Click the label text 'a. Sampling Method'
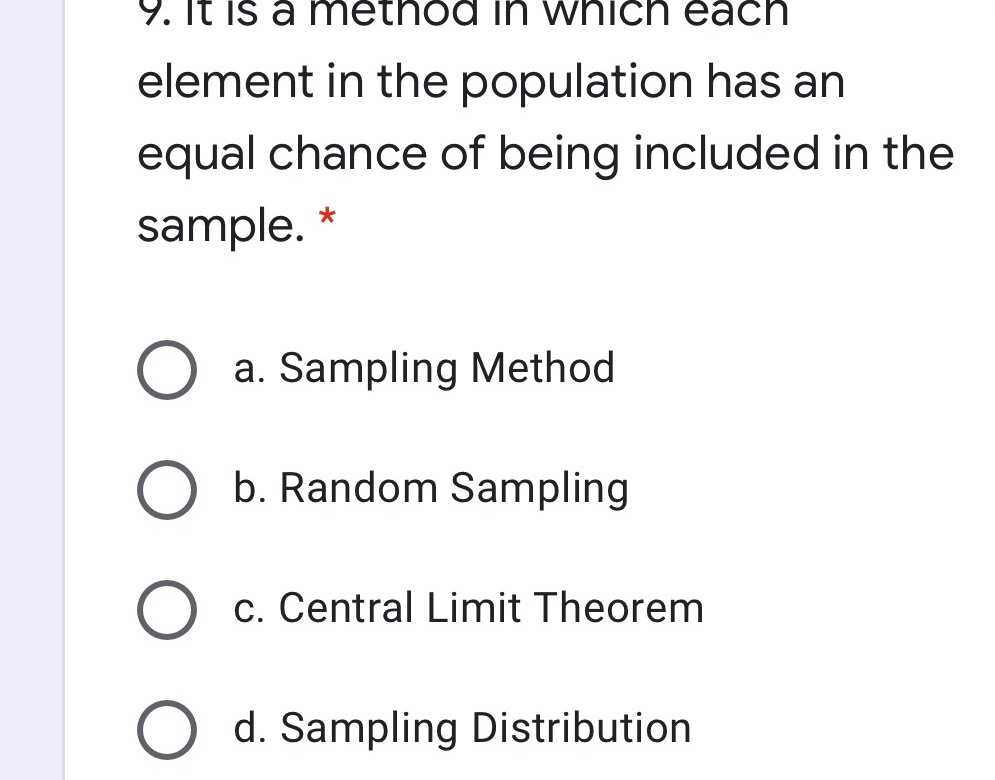Image resolution: width=995 pixels, height=780 pixels. (x=424, y=369)
